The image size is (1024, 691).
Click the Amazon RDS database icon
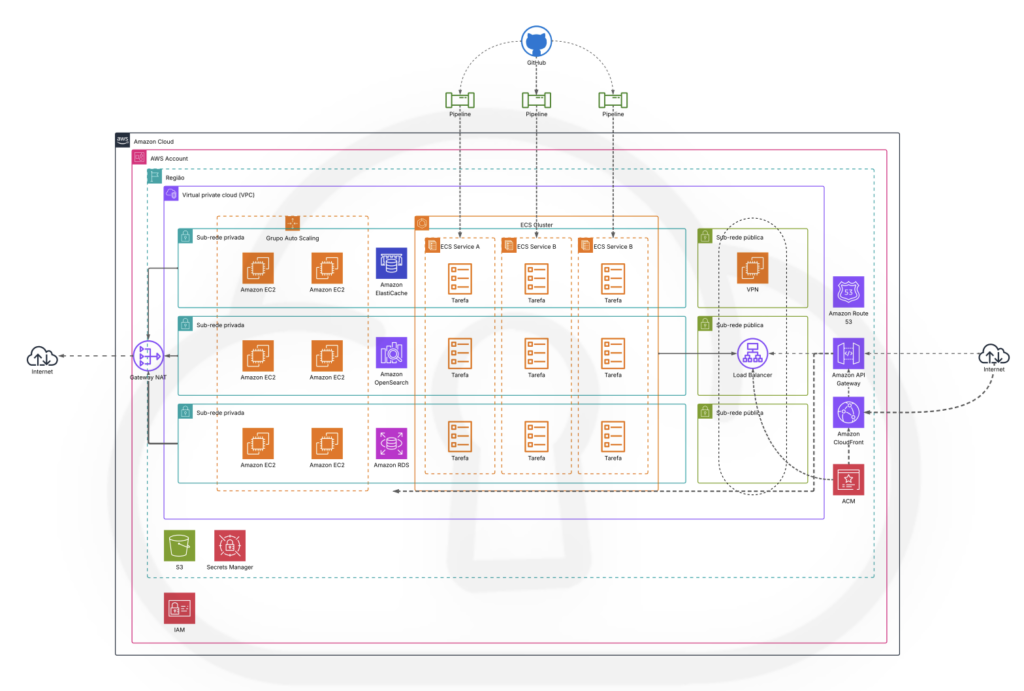pyautogui.click(x=391, y=443)
